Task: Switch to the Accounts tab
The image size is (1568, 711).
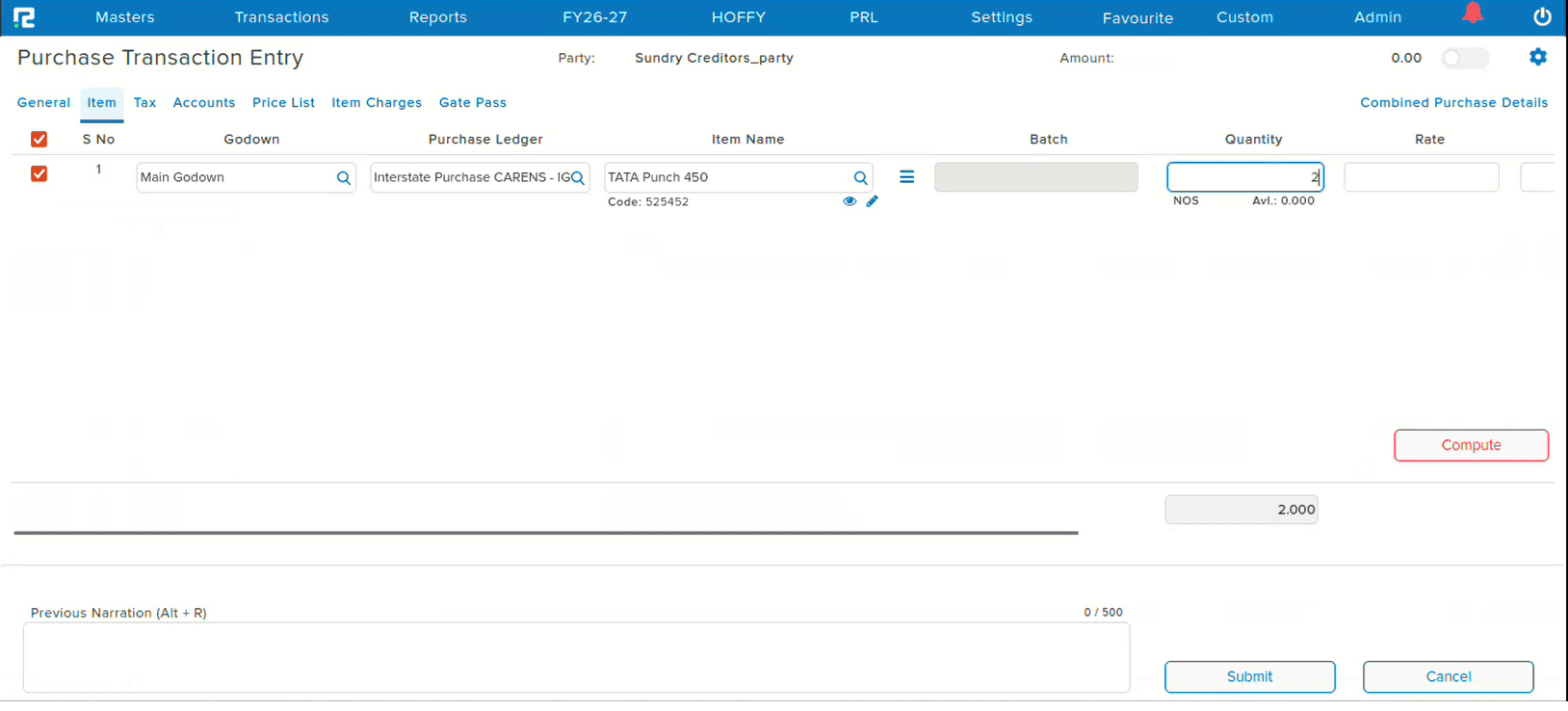Action: coord(204,103)
